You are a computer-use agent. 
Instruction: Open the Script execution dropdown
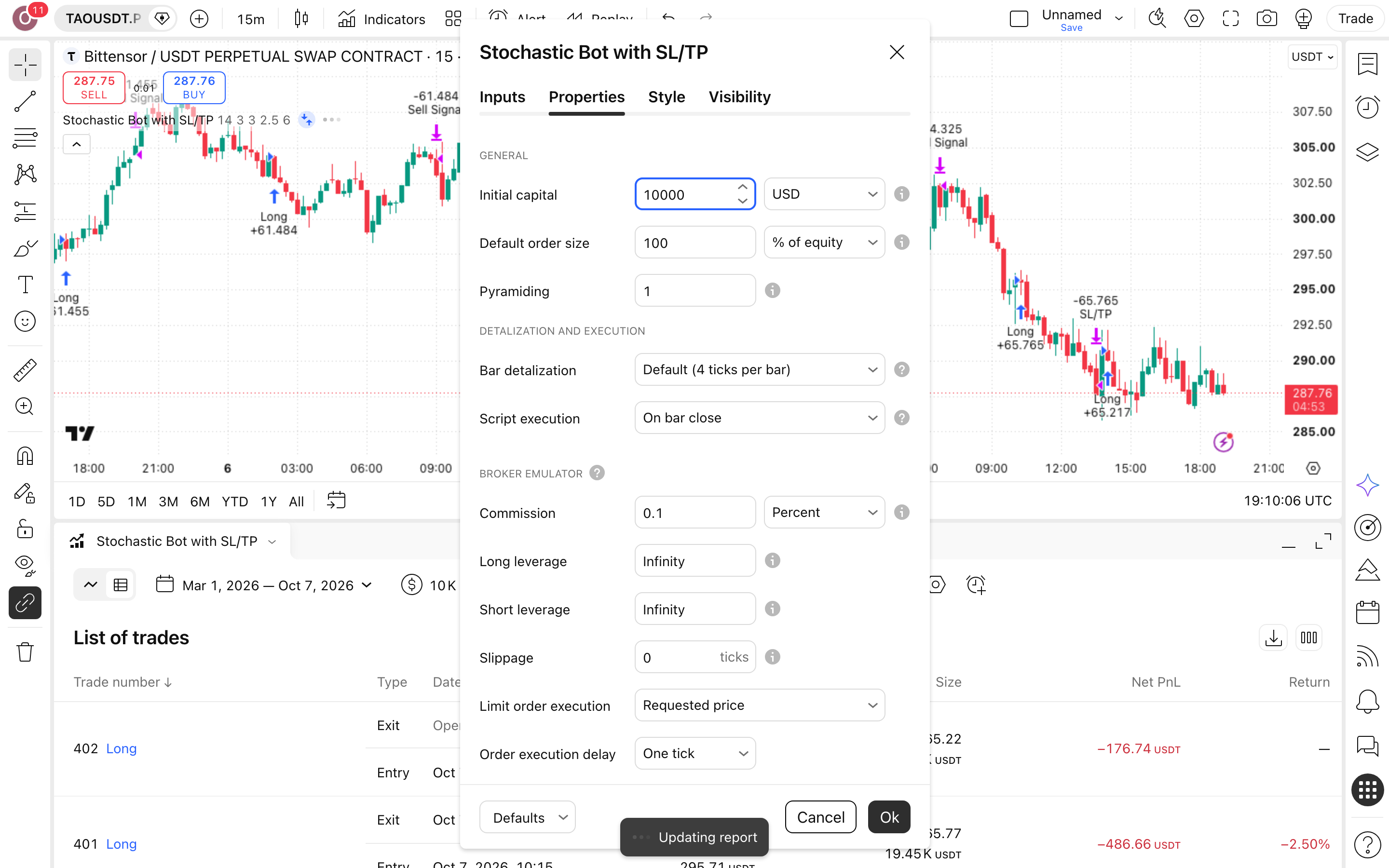pos(759,418)
